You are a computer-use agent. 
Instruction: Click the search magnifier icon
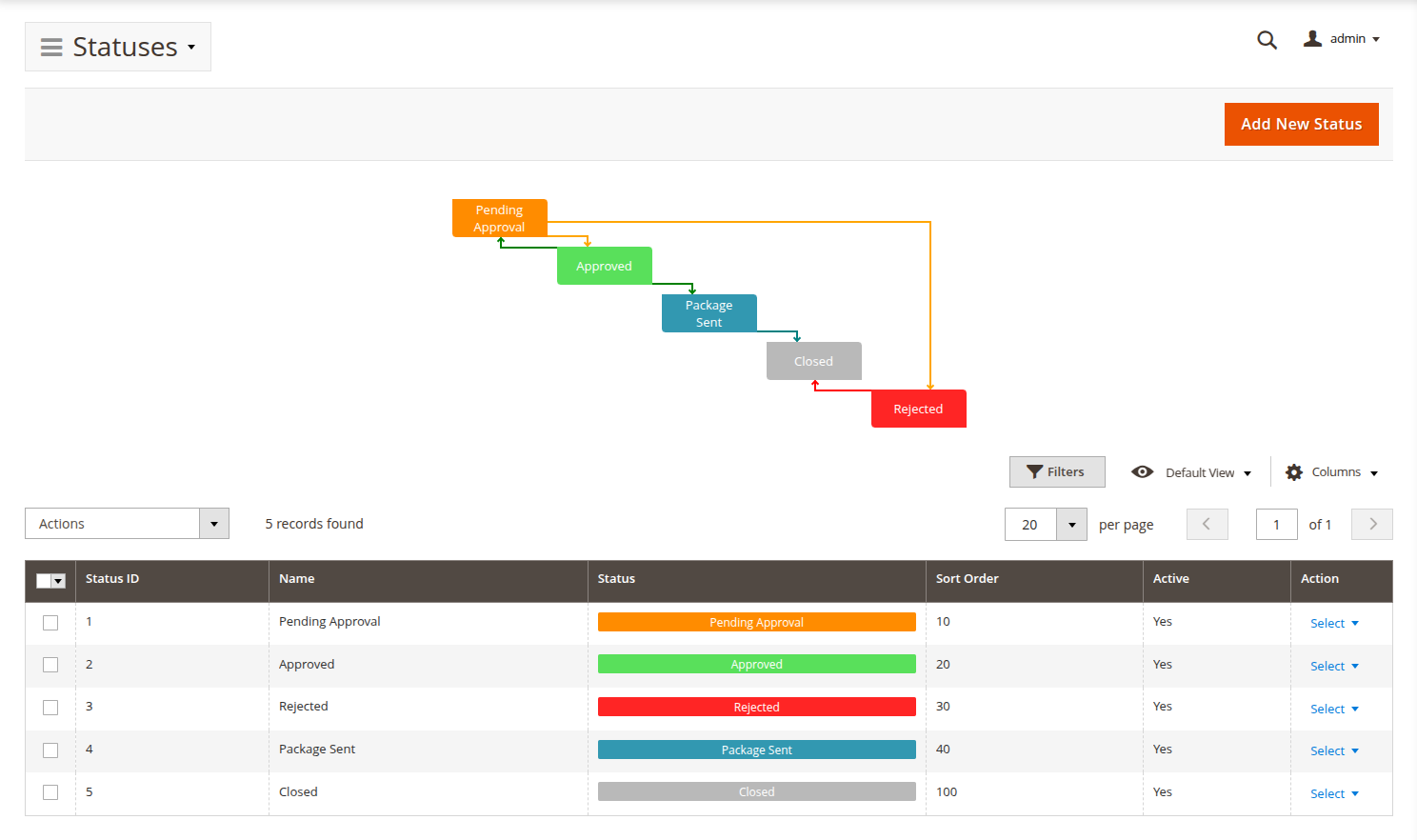(x=1267, y=40)
